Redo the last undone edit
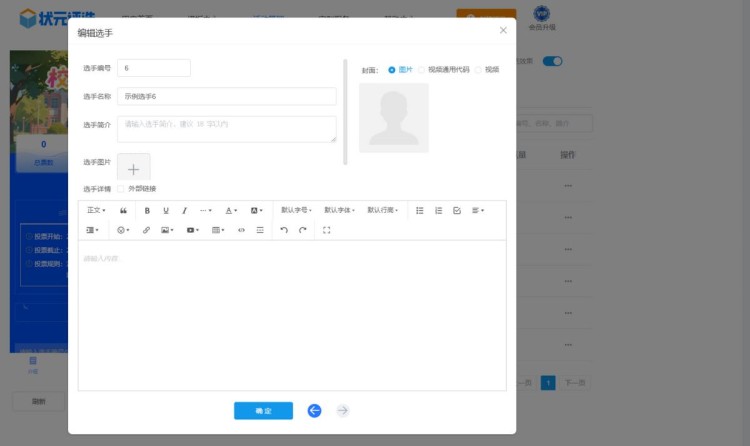The width and height of the screenshot is (750, 446). click(x=302, y=230)
